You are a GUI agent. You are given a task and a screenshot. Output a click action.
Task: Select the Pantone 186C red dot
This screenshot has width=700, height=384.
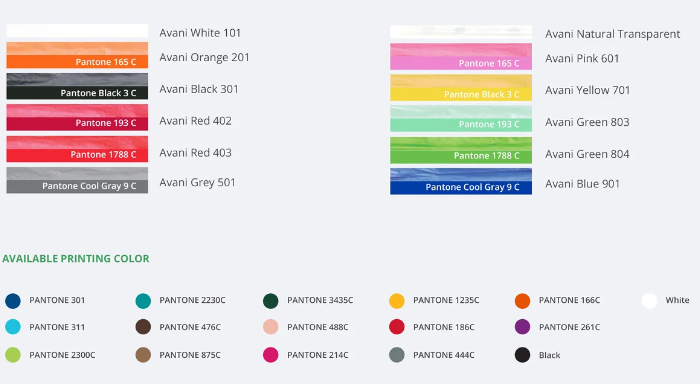tap(397, 327)
